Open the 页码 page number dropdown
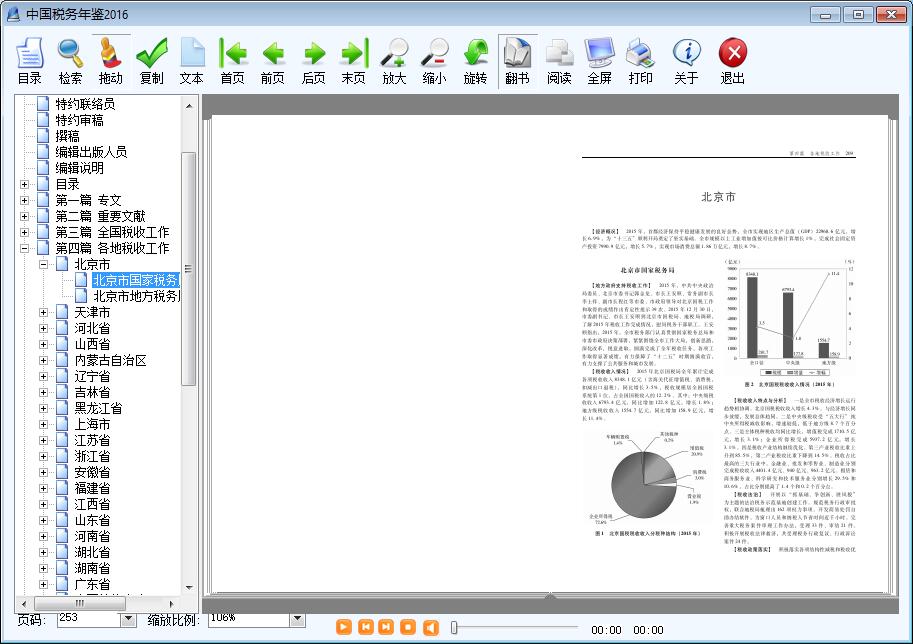This screenshot has width=913, height=644. coord(128,620)
